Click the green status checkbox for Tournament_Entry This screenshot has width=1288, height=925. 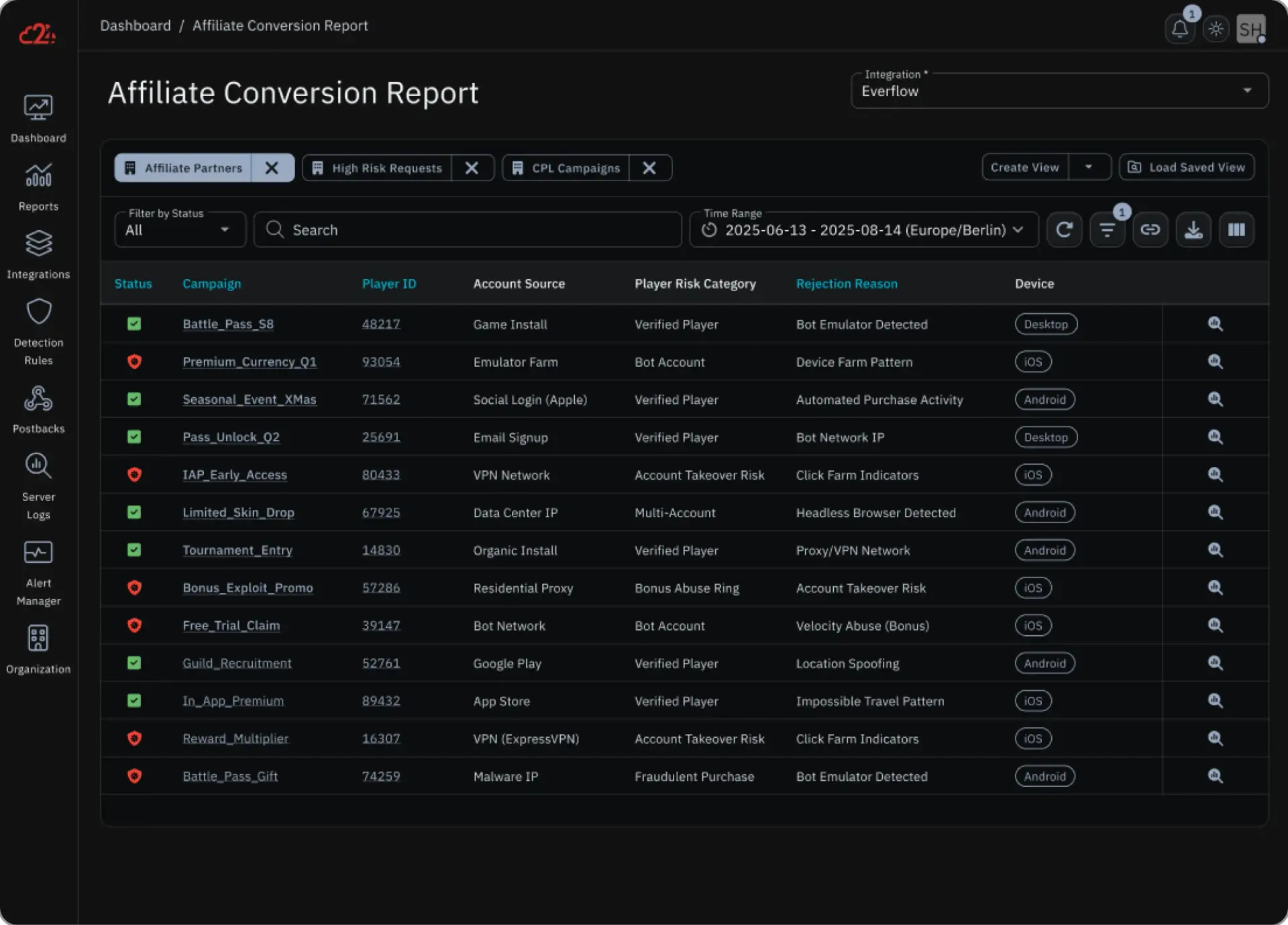134,550
